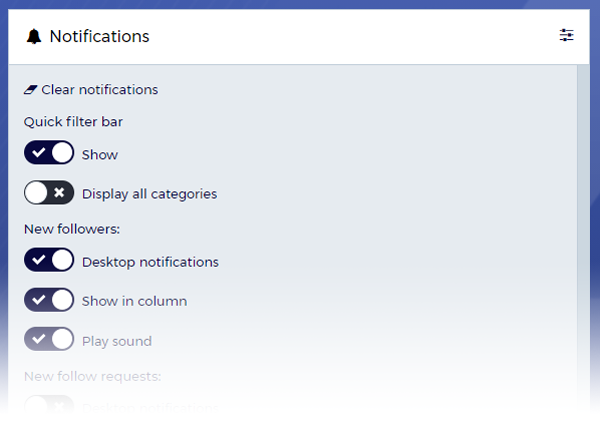Open notification settings via the sliders icon
Image resolution: width=600 pixels, height=428 pixels.
(566, 36)
